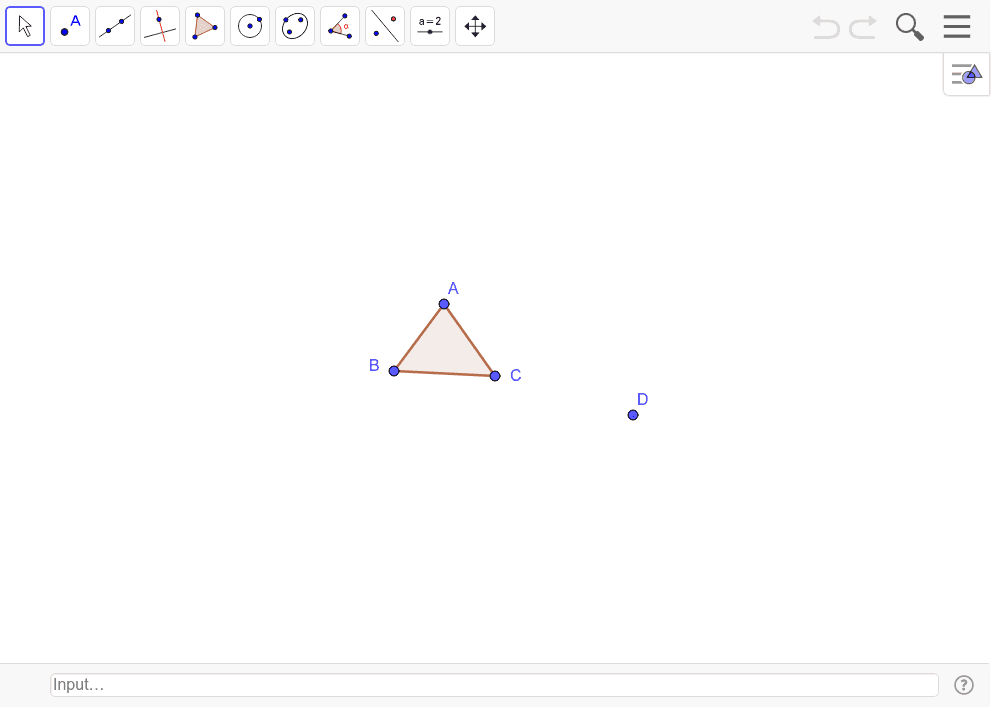This screenshot has width=991, height=708.
Task: Select Reflect about Line tool
Action: (x=385, y=26)
